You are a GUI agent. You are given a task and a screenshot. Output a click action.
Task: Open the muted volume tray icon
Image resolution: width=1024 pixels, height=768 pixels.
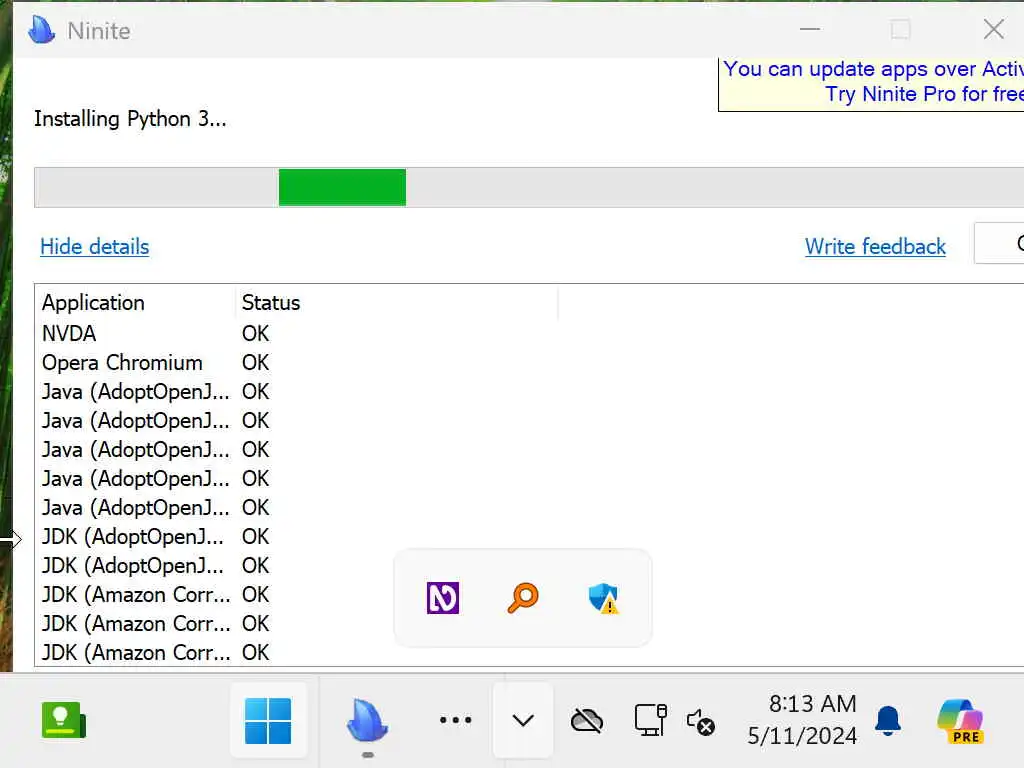click(701, 722)
